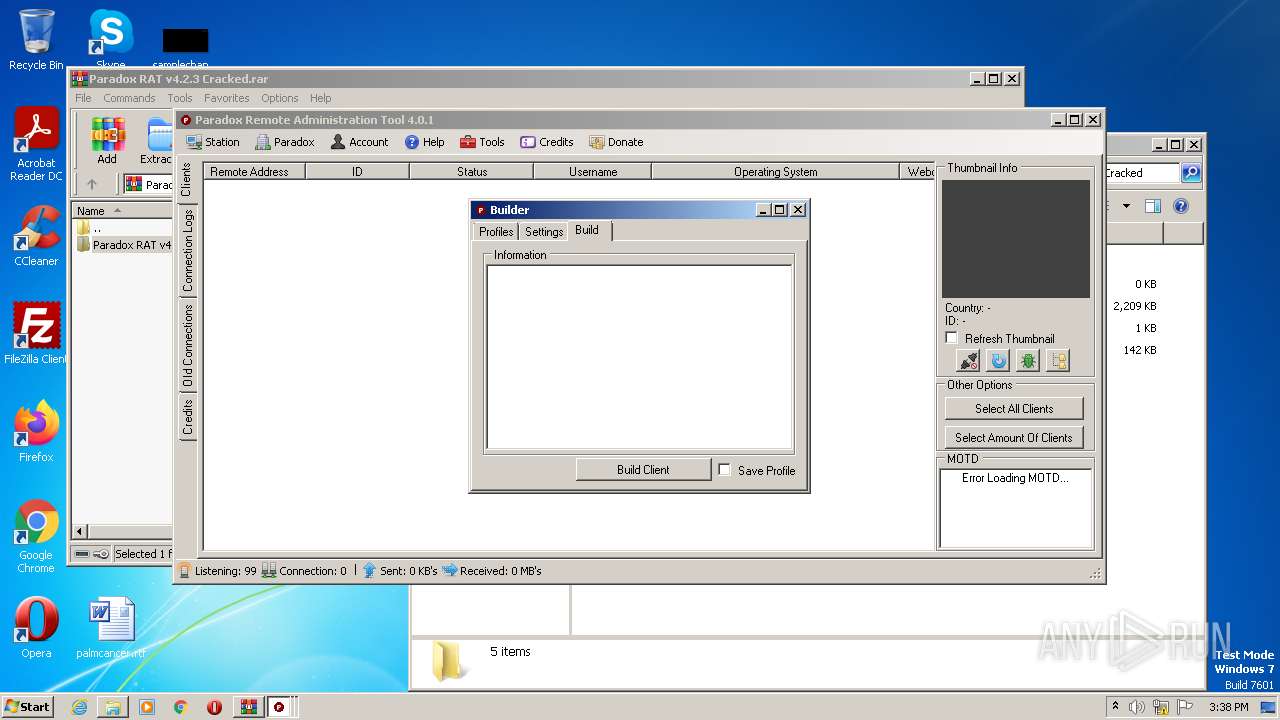Click the Remote Address column header

[254, 171]
